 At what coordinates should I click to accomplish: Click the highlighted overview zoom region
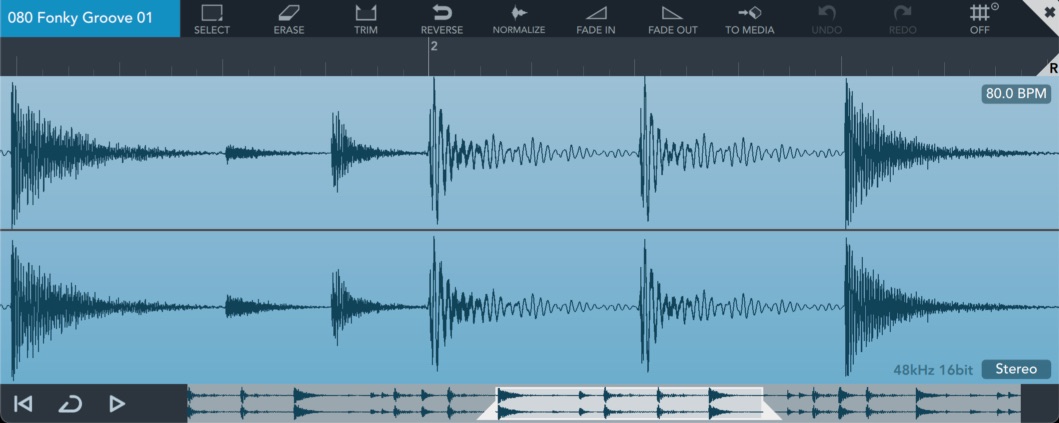click(629, 403)
